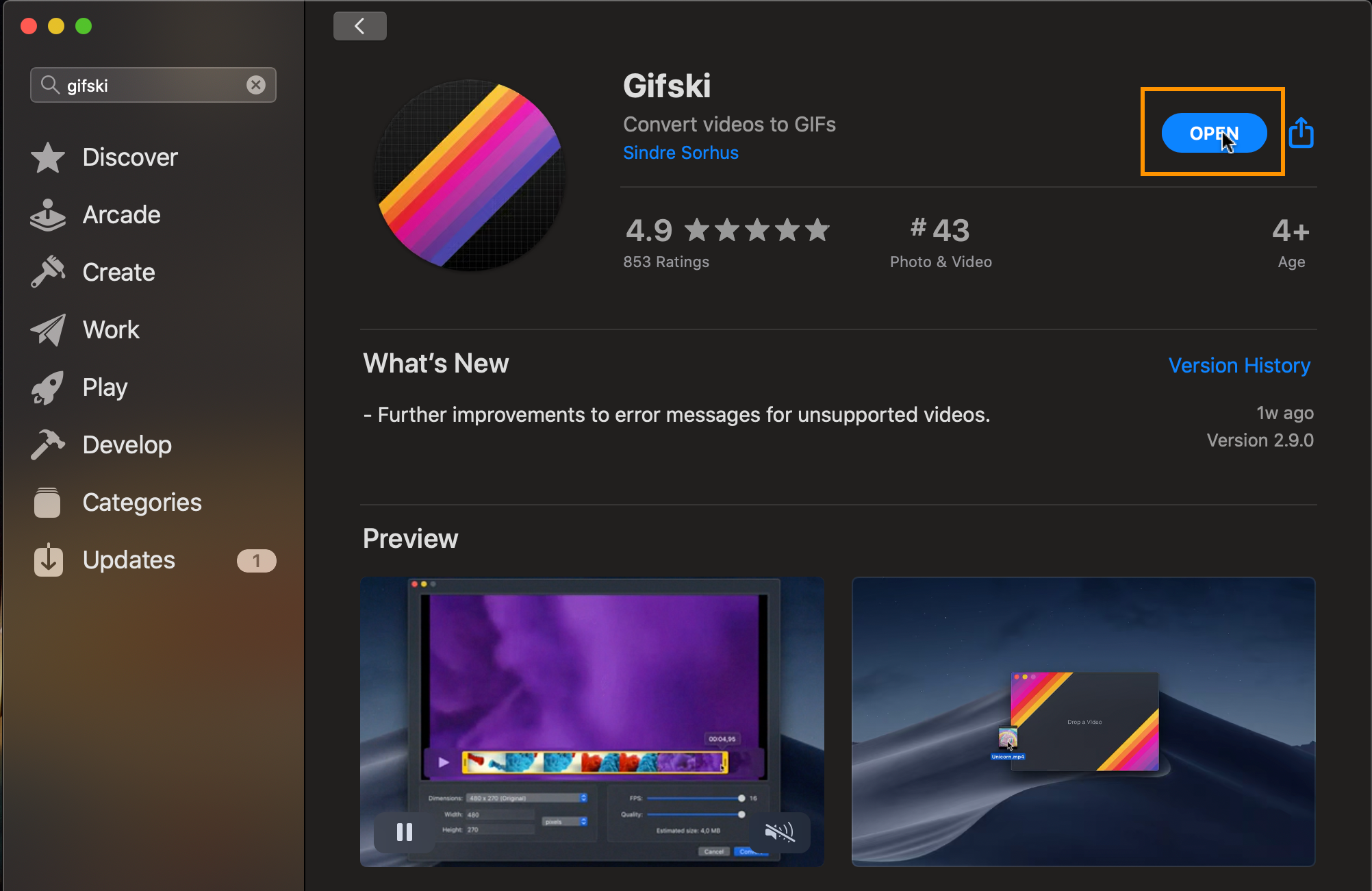Open the Arcade joystick section
This screenshot has width=1372, height=891.
[x=48, y=215]
